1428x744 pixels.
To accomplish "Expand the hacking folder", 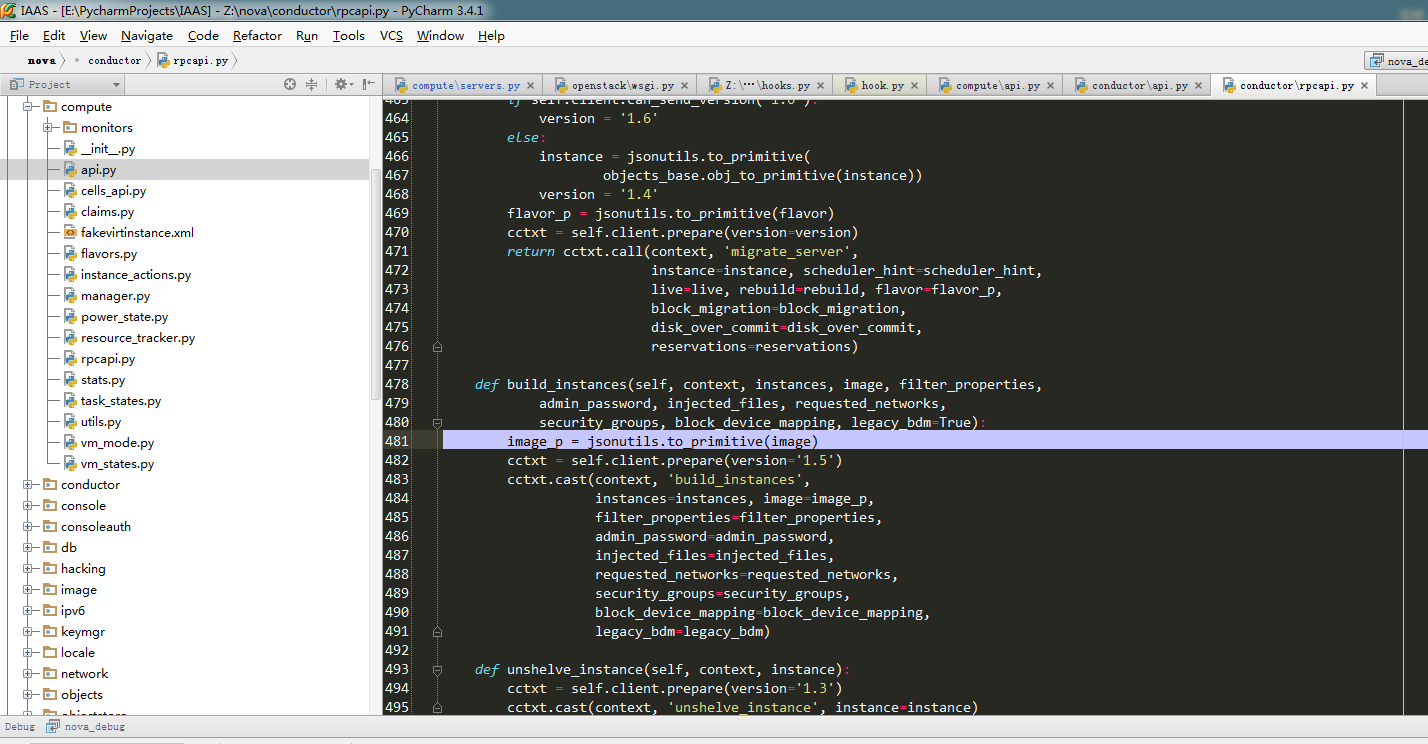I will (29, 568).
